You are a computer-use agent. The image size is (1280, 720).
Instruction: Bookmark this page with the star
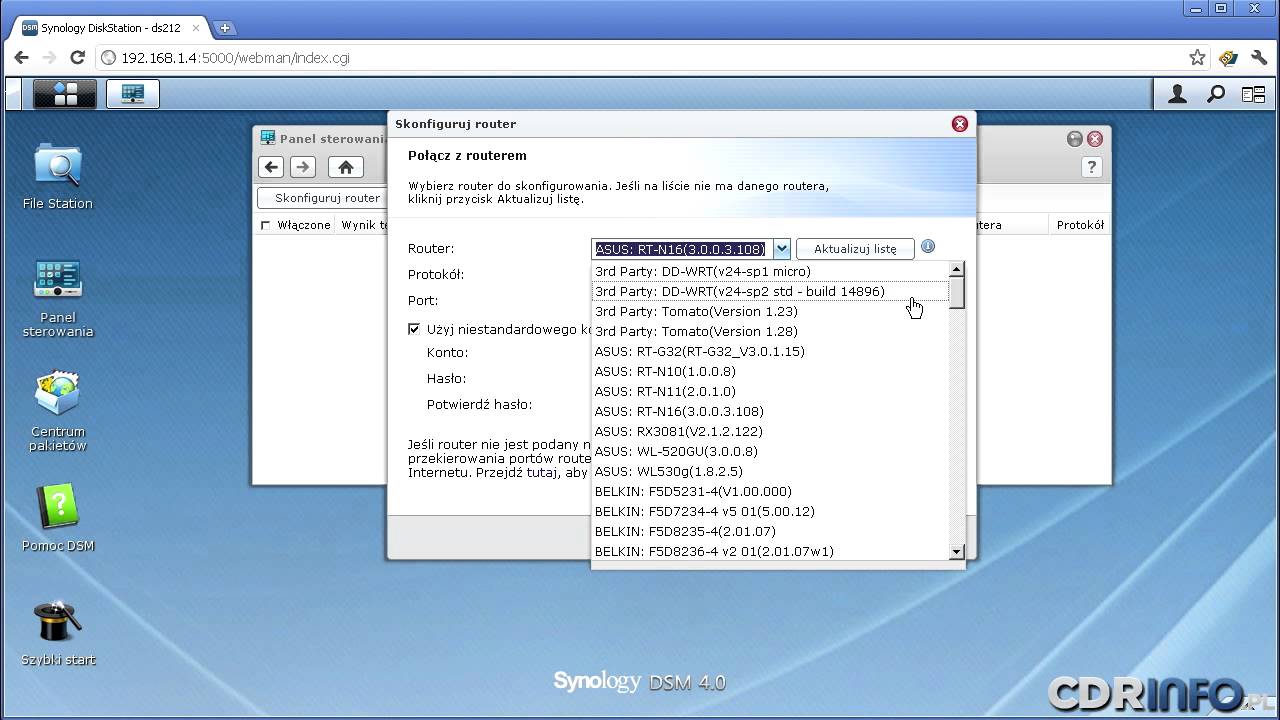click(x=1197, y=58)
